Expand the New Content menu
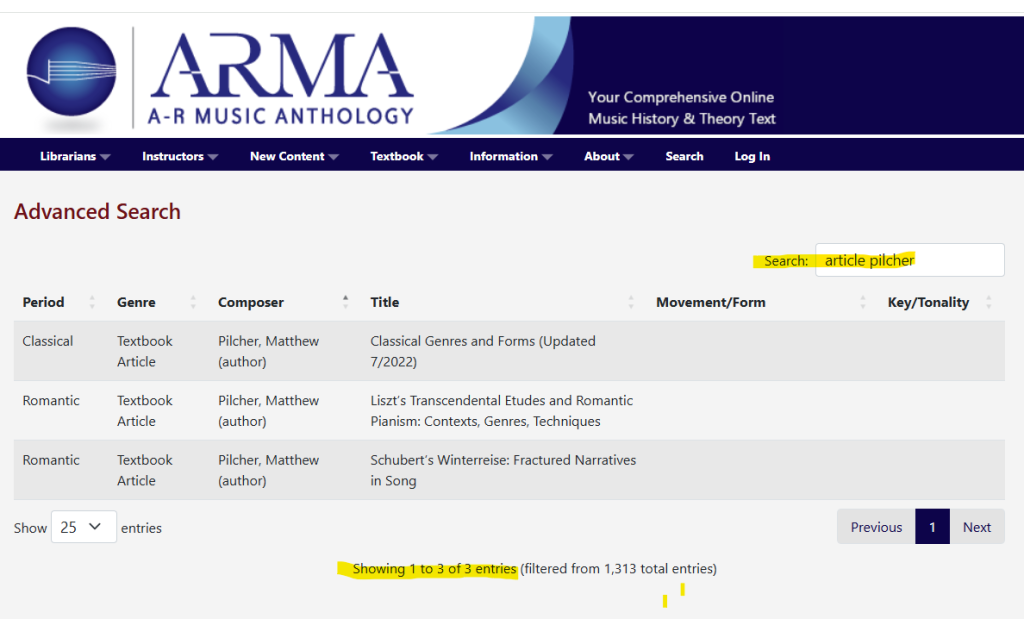Image resolution: width=1024 pixels, height=619 pixels. [x=294, y=156]
